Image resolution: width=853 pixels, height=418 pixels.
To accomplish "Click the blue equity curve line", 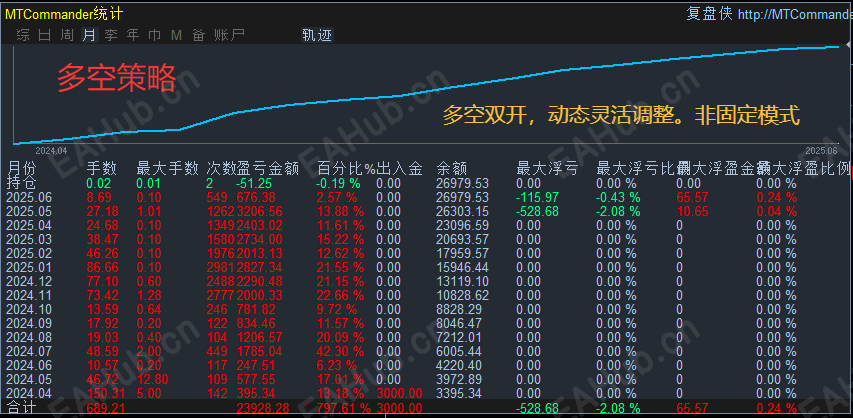I will click(426, 94).
